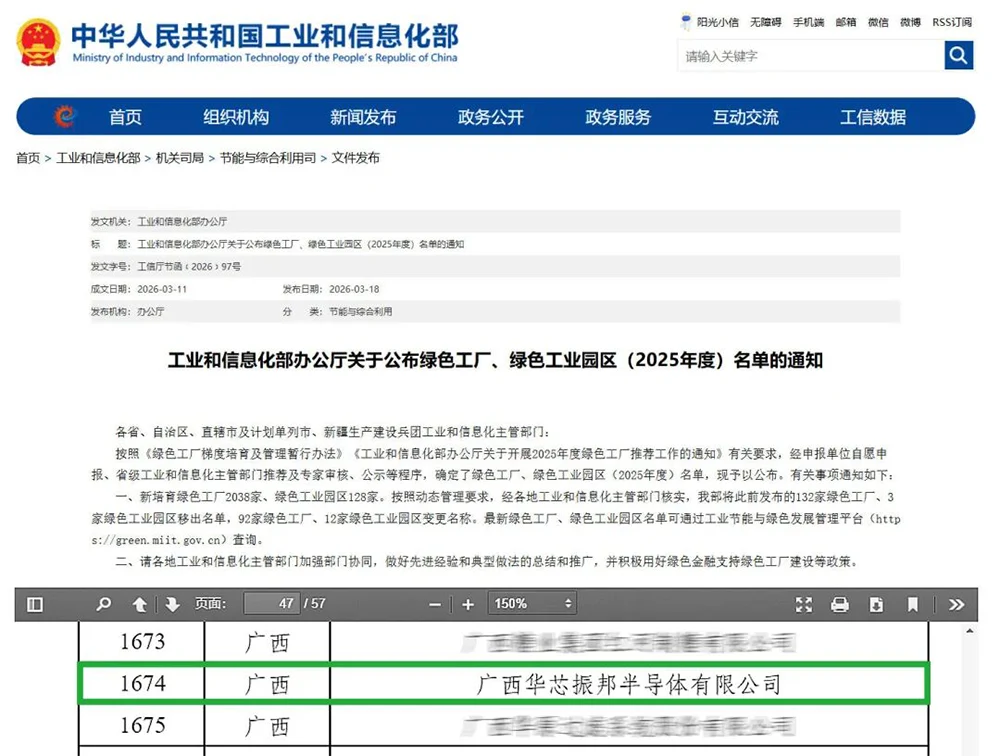Open the 150% zoom level dropdown

(531, 604)
